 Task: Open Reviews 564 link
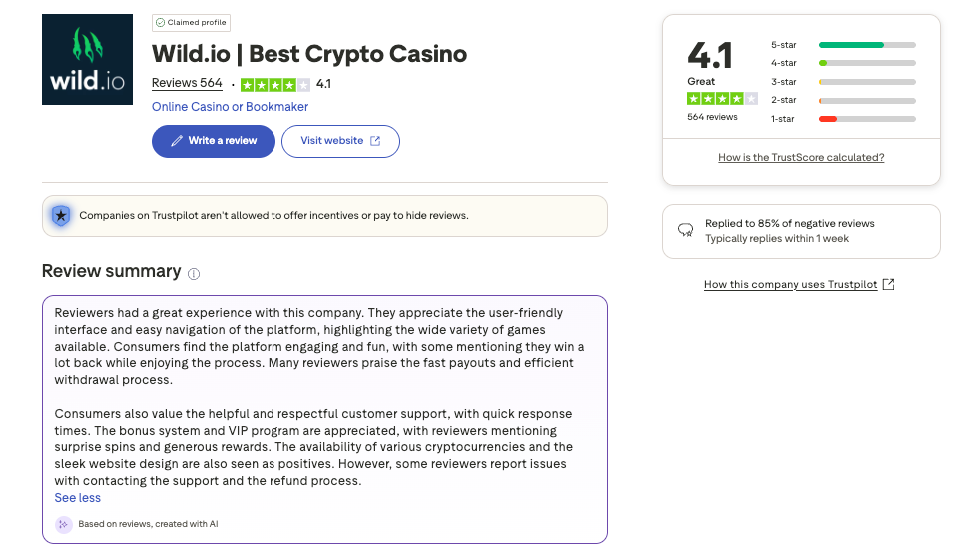[x=187, y=84]
